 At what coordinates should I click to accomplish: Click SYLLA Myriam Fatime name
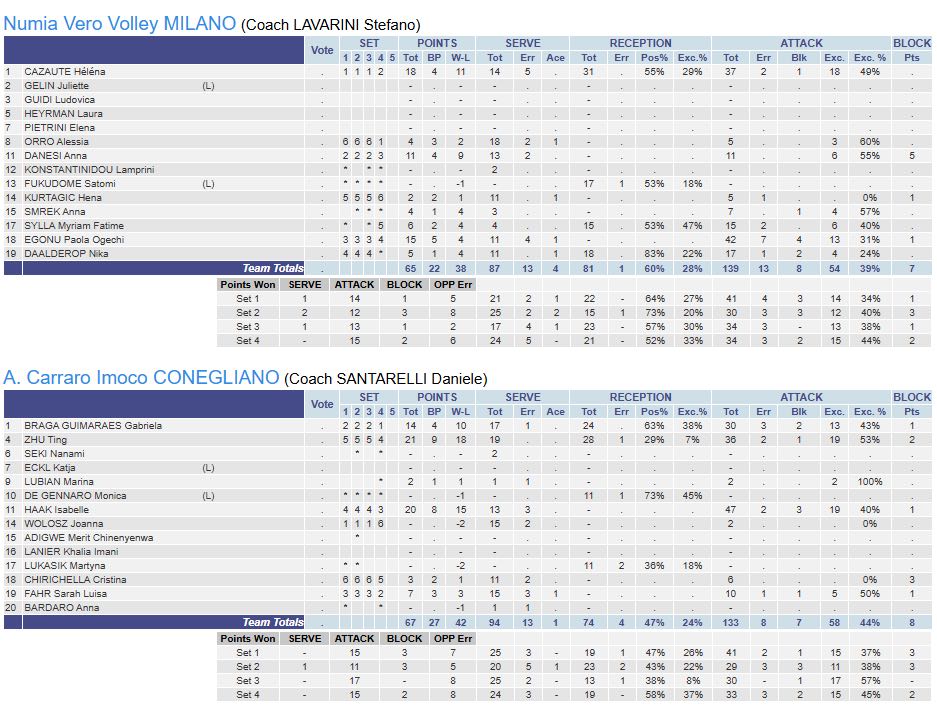pos(74,226)
